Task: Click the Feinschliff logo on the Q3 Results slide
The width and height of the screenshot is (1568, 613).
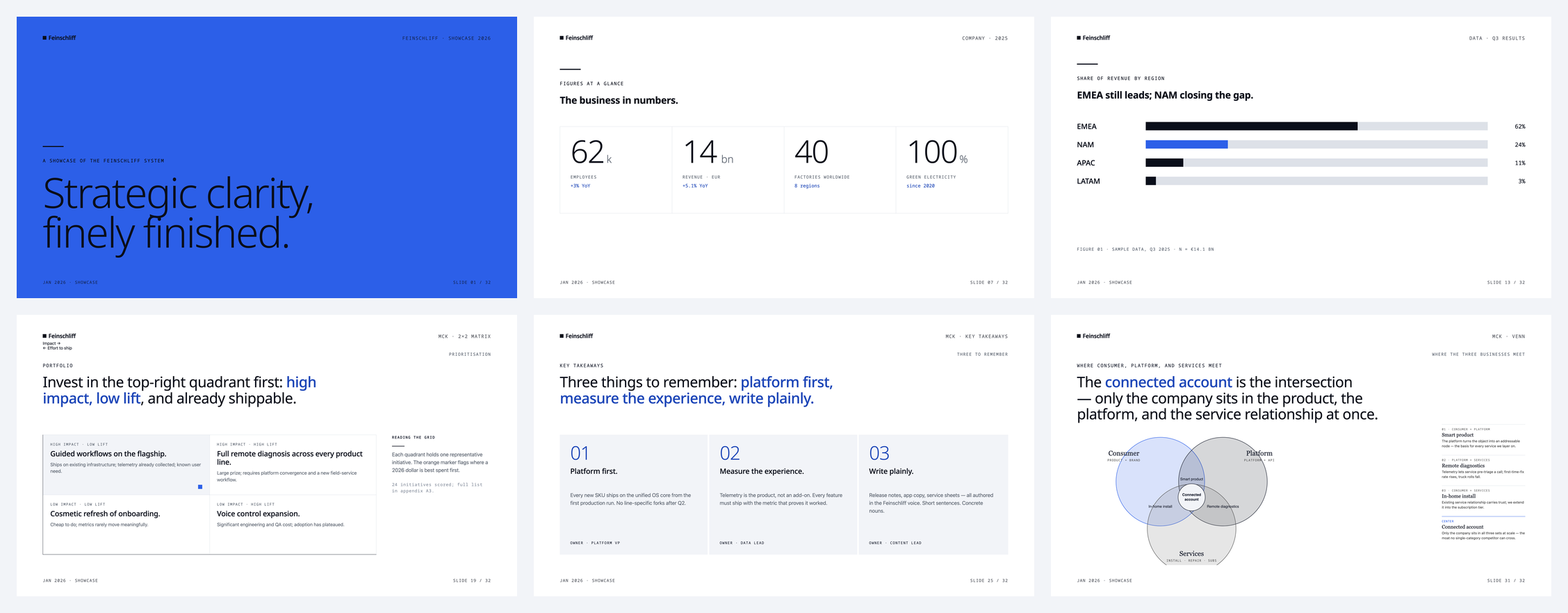Action: tap(1093, 38)
